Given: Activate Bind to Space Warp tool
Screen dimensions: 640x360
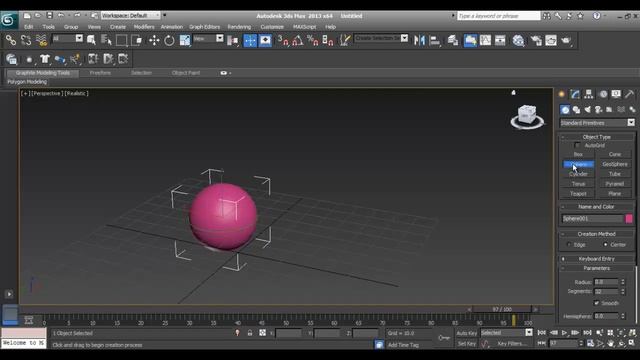Looking at the screenshot, I should 41,40.
